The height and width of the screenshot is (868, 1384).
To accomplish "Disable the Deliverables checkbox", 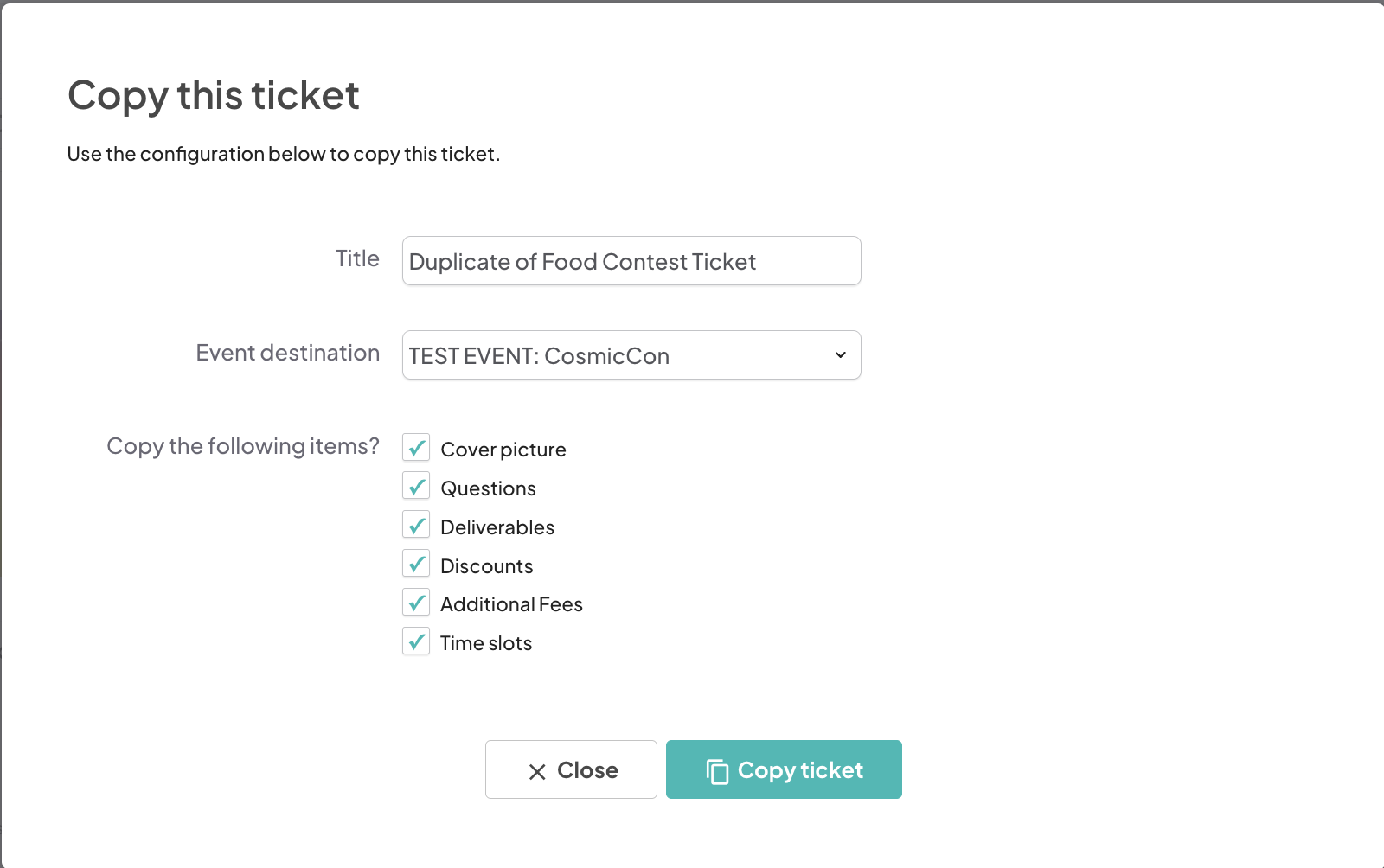I will click(416, 526).
